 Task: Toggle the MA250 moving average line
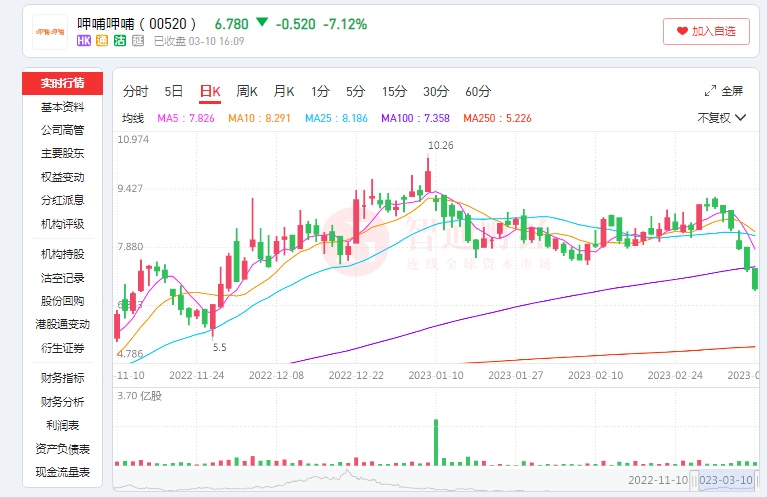[x=497, y=118]
